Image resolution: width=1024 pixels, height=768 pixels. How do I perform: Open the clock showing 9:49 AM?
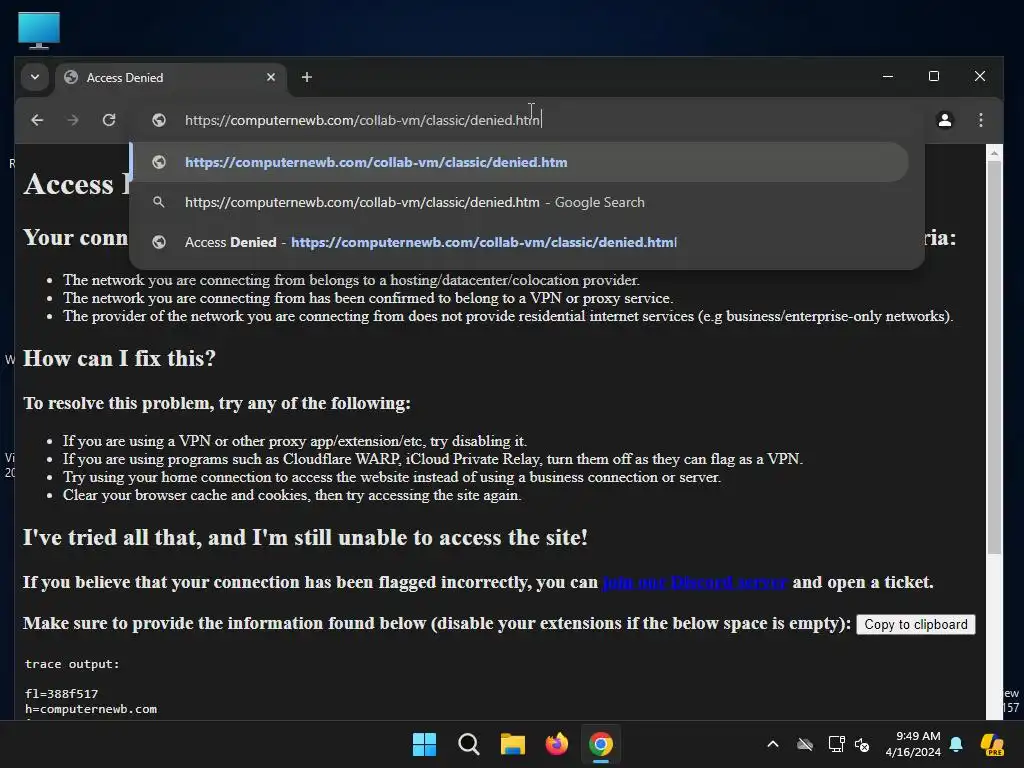coord(913,744)
